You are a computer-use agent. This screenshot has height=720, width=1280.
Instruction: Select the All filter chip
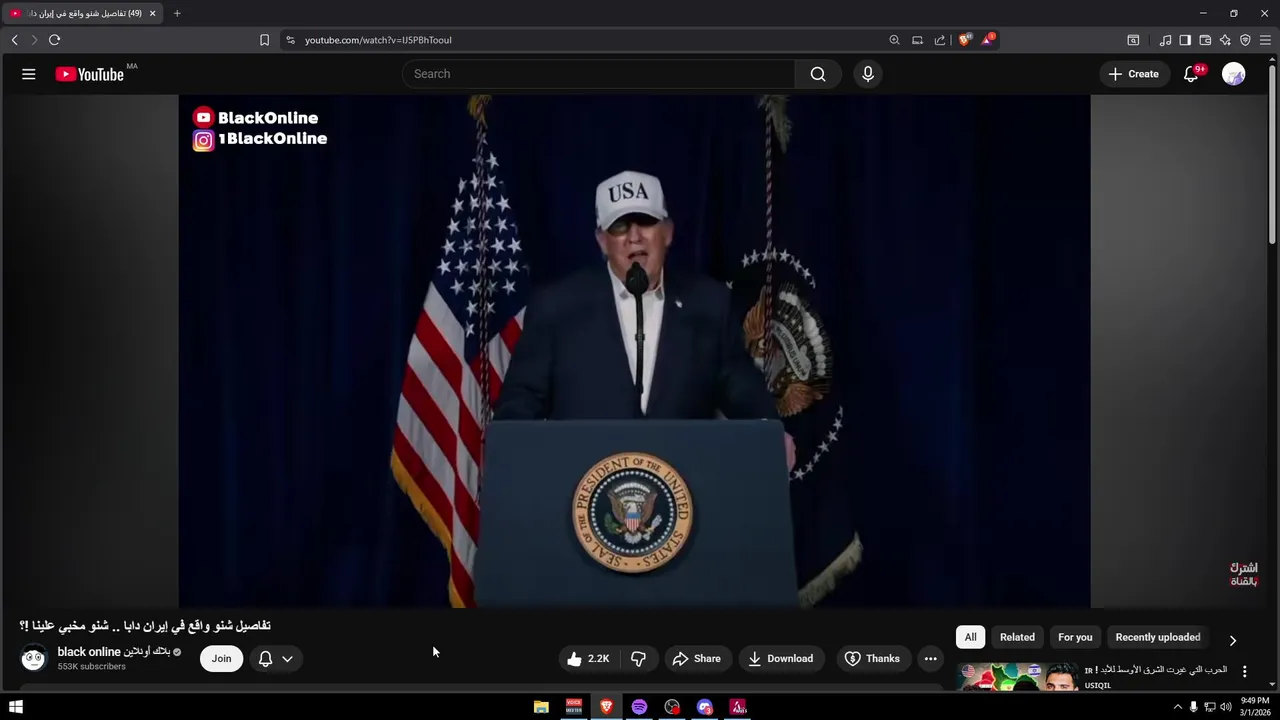coord(970,637)
